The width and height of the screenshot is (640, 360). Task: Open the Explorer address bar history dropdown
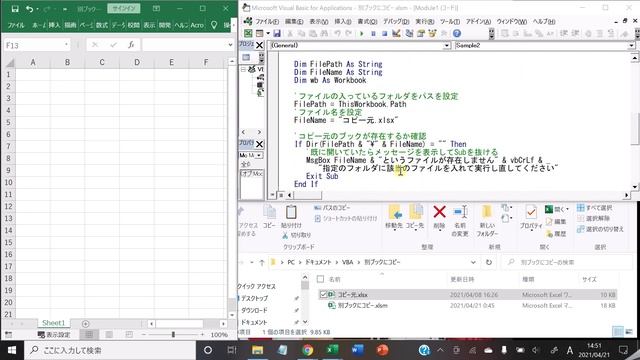pos(473,262)
